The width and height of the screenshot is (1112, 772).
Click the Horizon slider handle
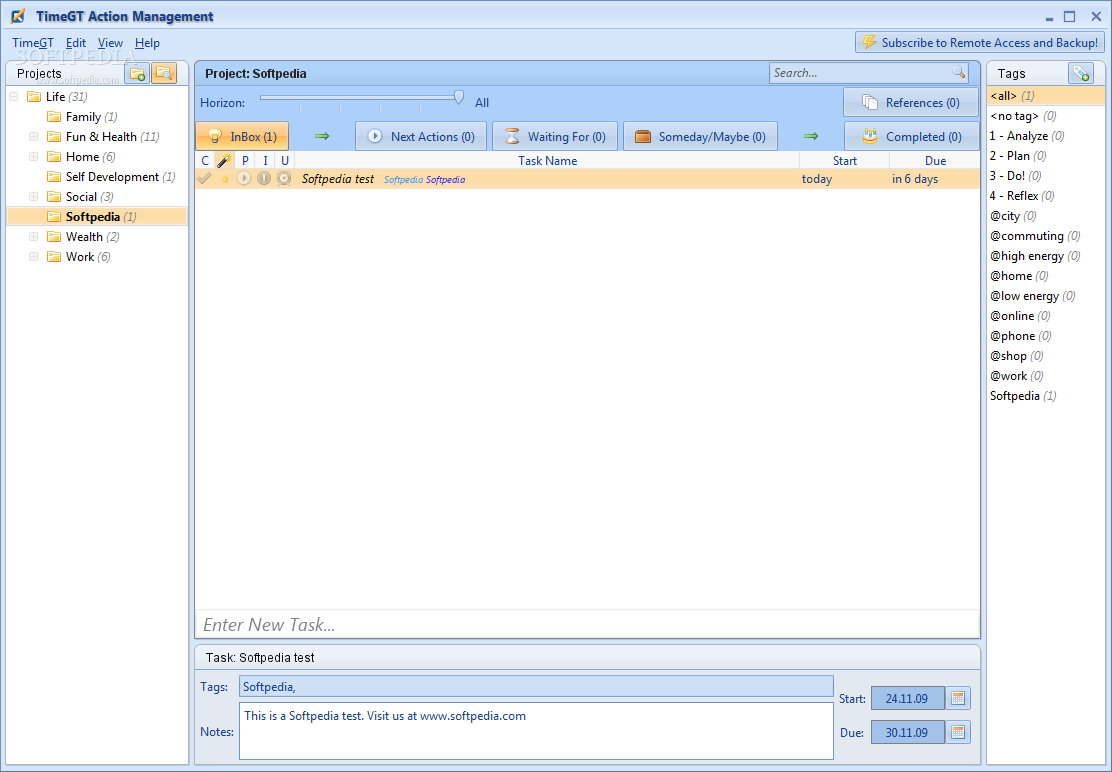click(459, 97)
